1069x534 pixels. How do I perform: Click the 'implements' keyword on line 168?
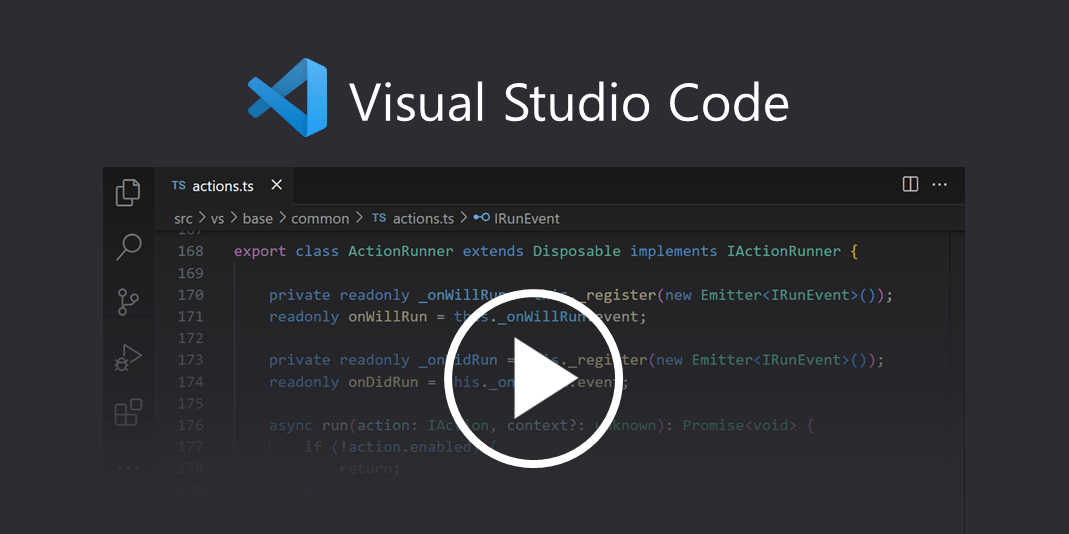(674, 251)
